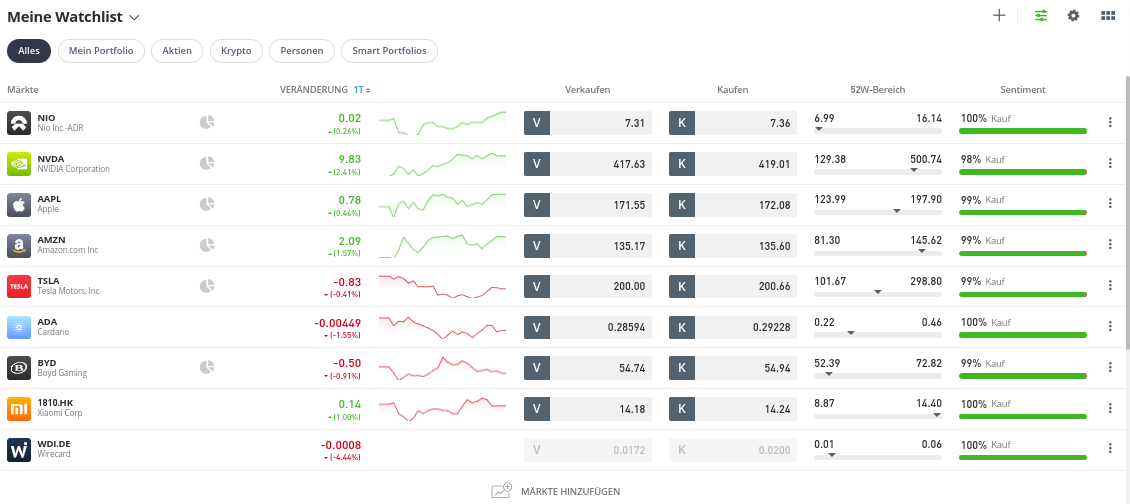Open the NVIDIA logo icon
Viewport: 1130px width, 504px height.
click(19, 164)
